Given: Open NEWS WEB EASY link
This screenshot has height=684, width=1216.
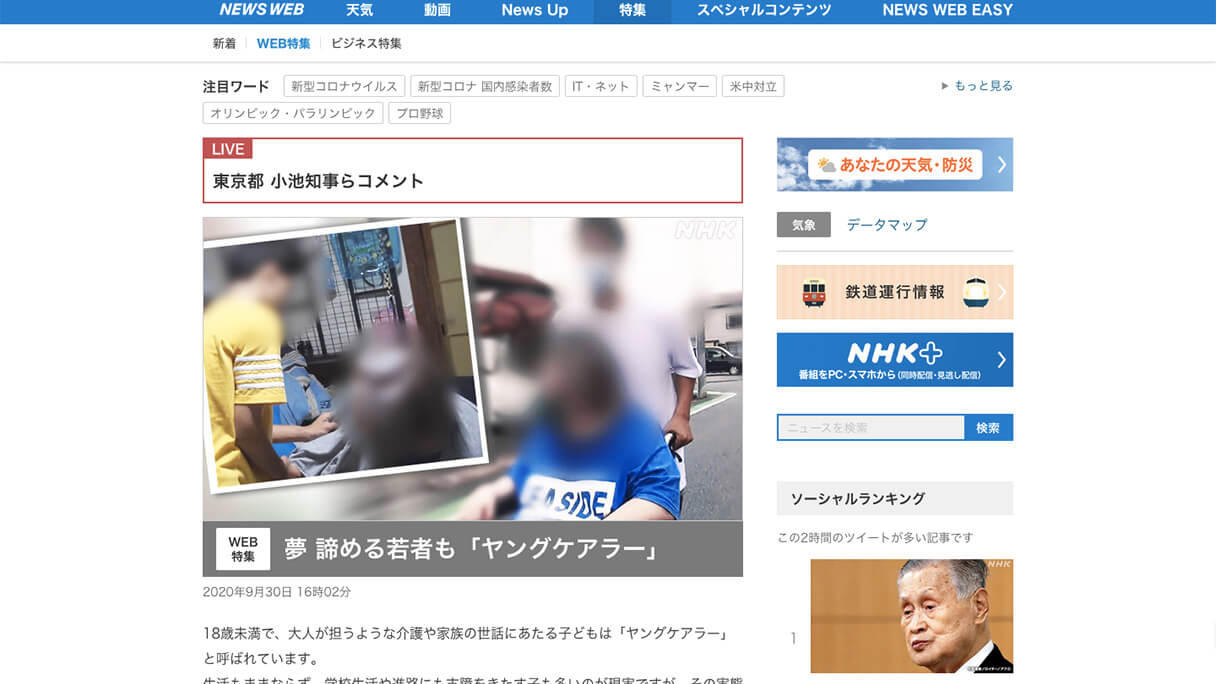Looking at the screenshot, I should point(947,10).
